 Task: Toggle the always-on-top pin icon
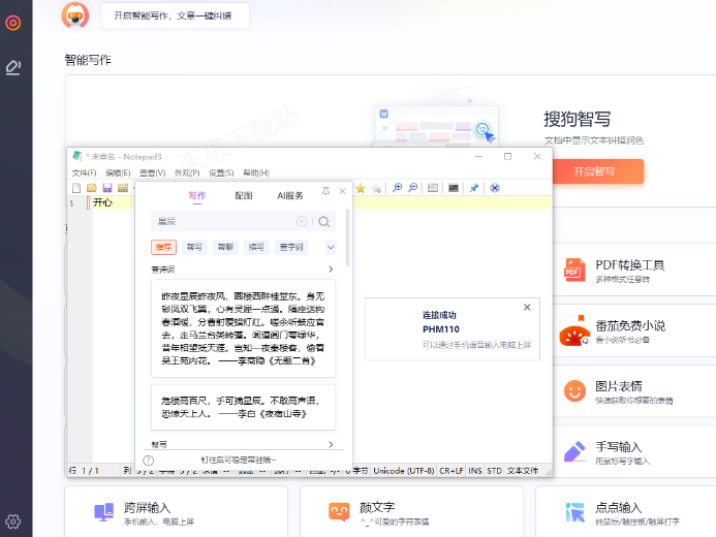click(474, 188)
